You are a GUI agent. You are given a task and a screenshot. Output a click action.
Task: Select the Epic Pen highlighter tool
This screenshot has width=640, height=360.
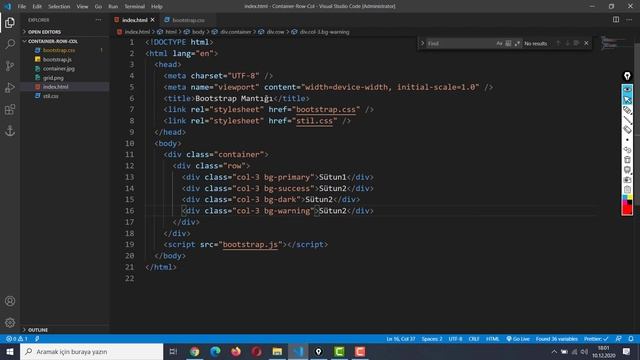click(627, 130)
